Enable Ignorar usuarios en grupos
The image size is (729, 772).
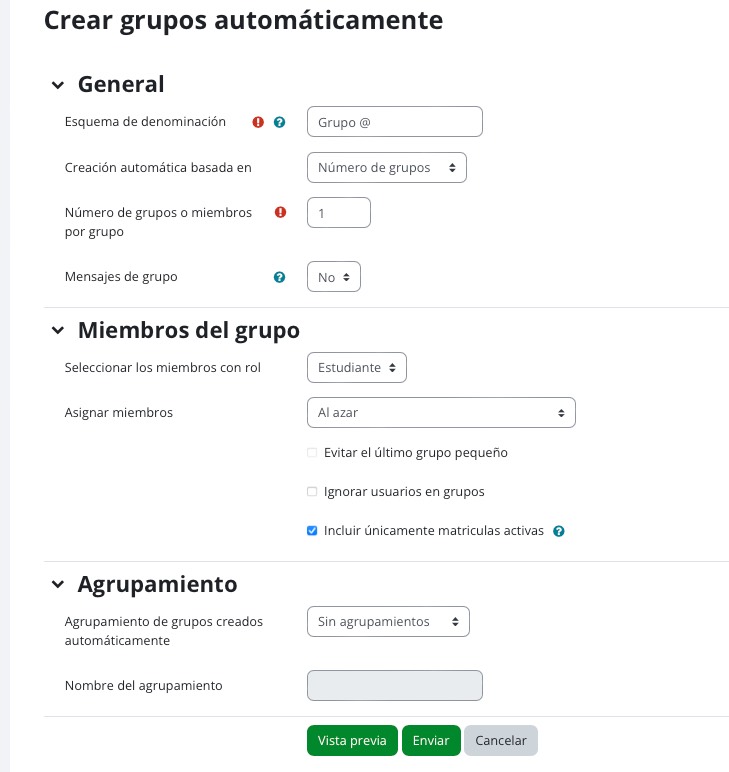(x=312, y=491)
